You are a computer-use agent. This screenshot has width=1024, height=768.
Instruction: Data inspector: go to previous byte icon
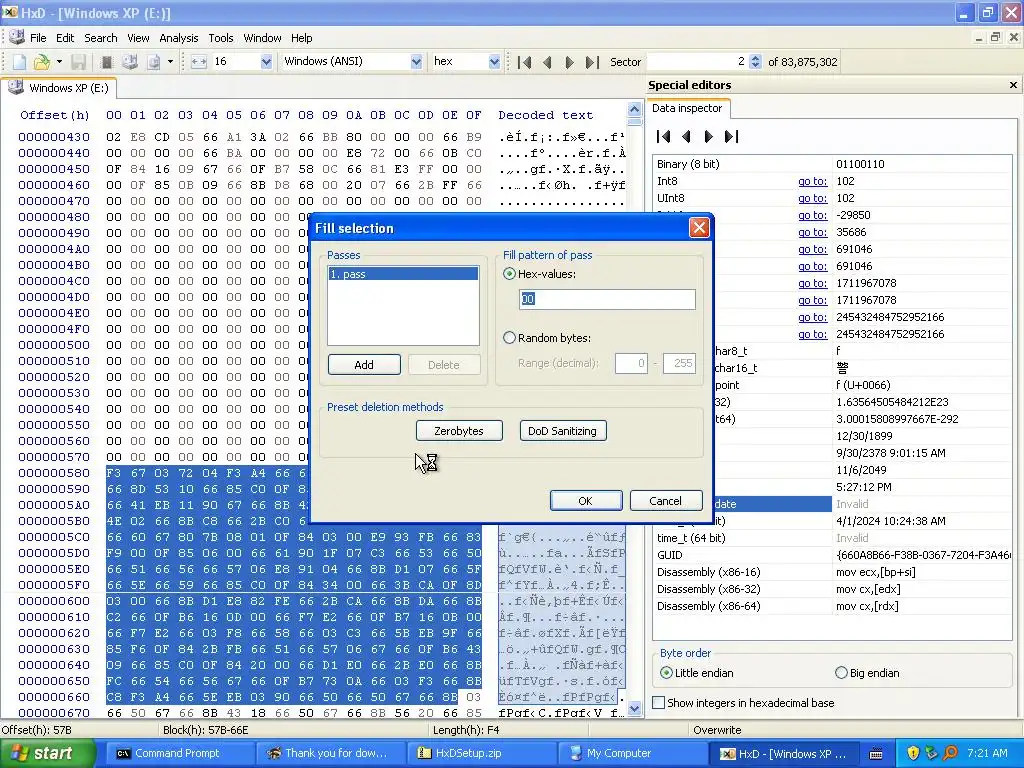click(686, 136)
